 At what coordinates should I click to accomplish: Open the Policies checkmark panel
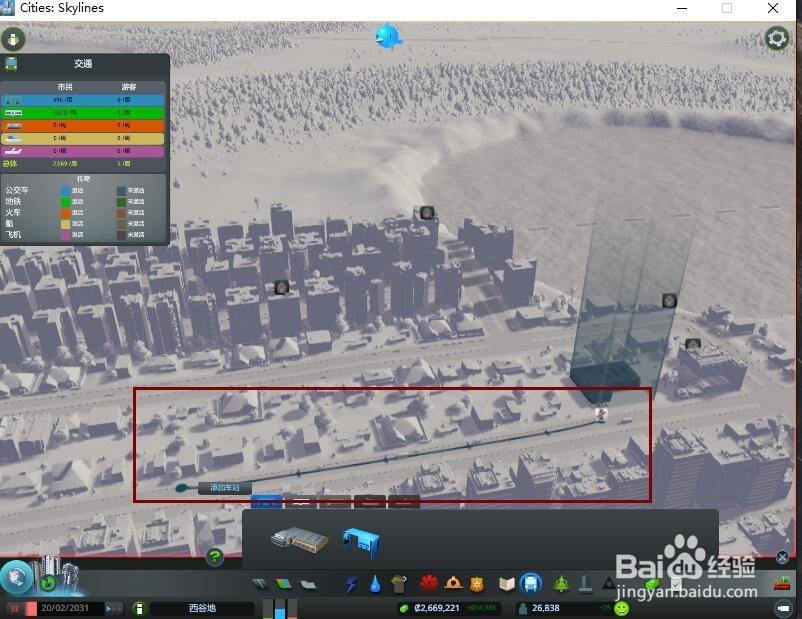[x=676, y=584]
